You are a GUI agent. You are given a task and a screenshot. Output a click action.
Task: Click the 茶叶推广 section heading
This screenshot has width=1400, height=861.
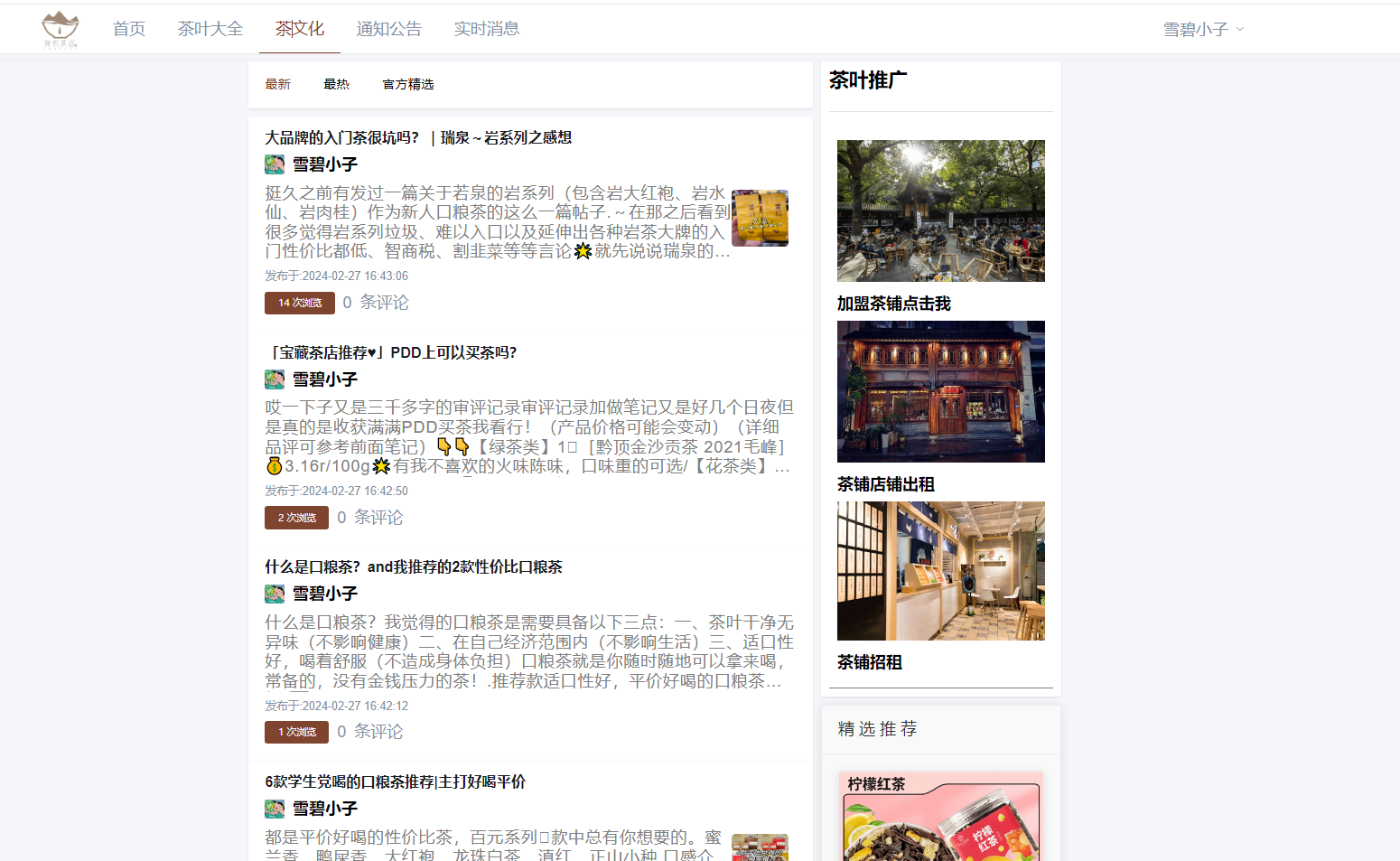[868, 80]
